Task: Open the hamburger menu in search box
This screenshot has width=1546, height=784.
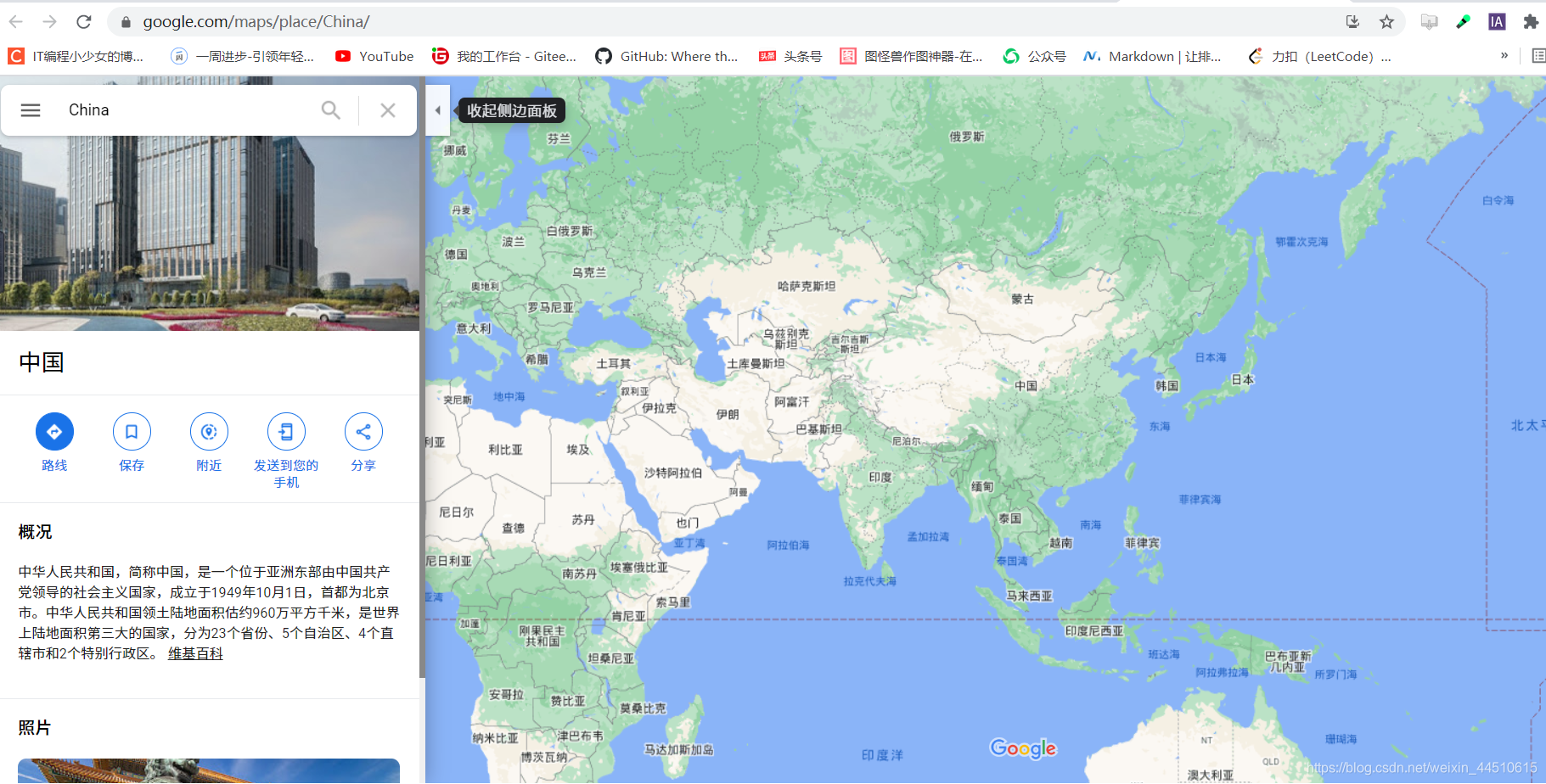Action: pos(31,110)
